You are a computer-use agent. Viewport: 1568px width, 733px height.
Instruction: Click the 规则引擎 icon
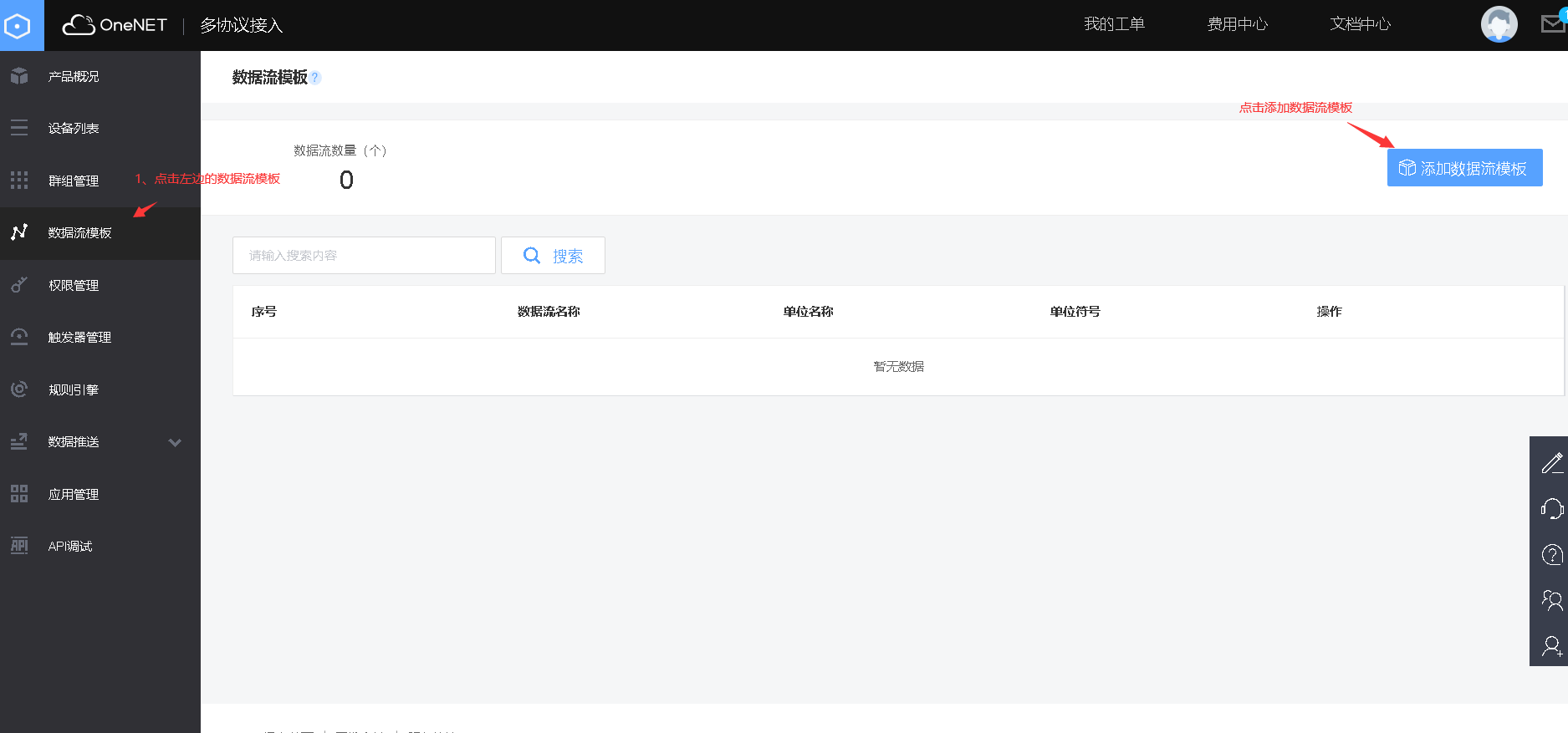point(19,389)
